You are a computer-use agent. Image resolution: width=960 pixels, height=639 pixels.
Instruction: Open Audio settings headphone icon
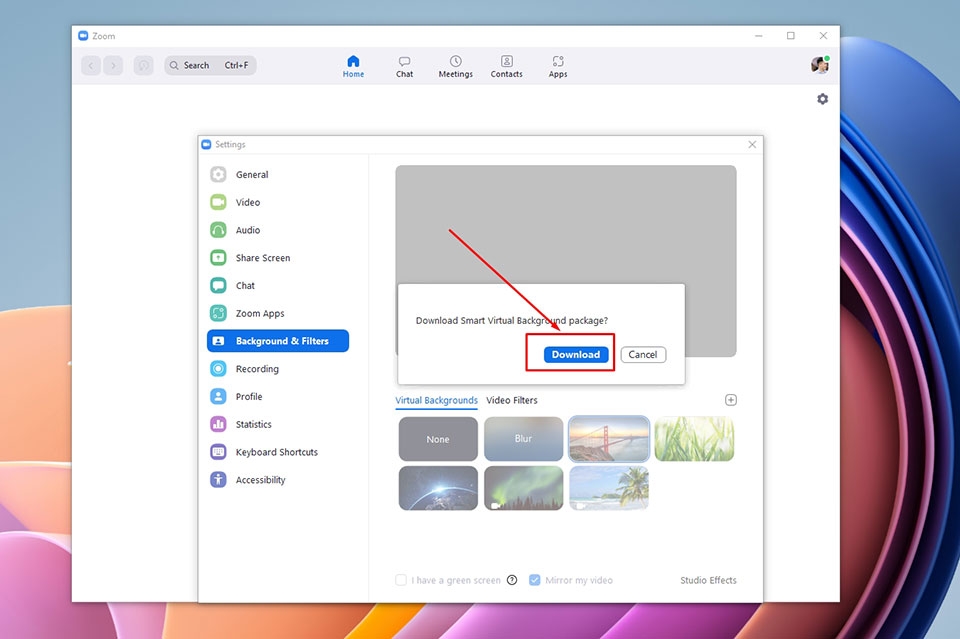[x=218, y=230]
